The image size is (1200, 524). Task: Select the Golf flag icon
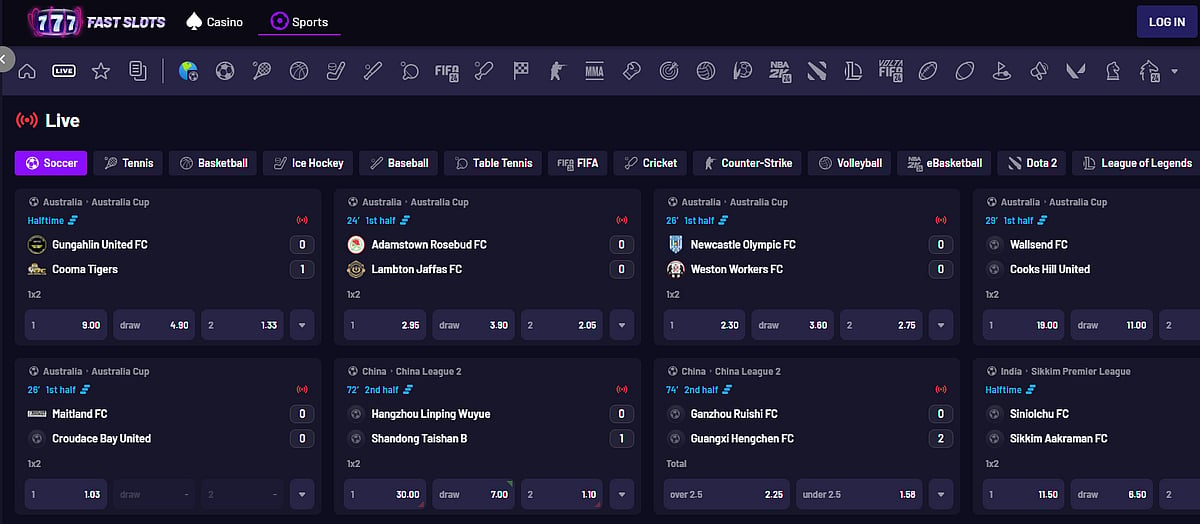click(x=1002, y=71)
